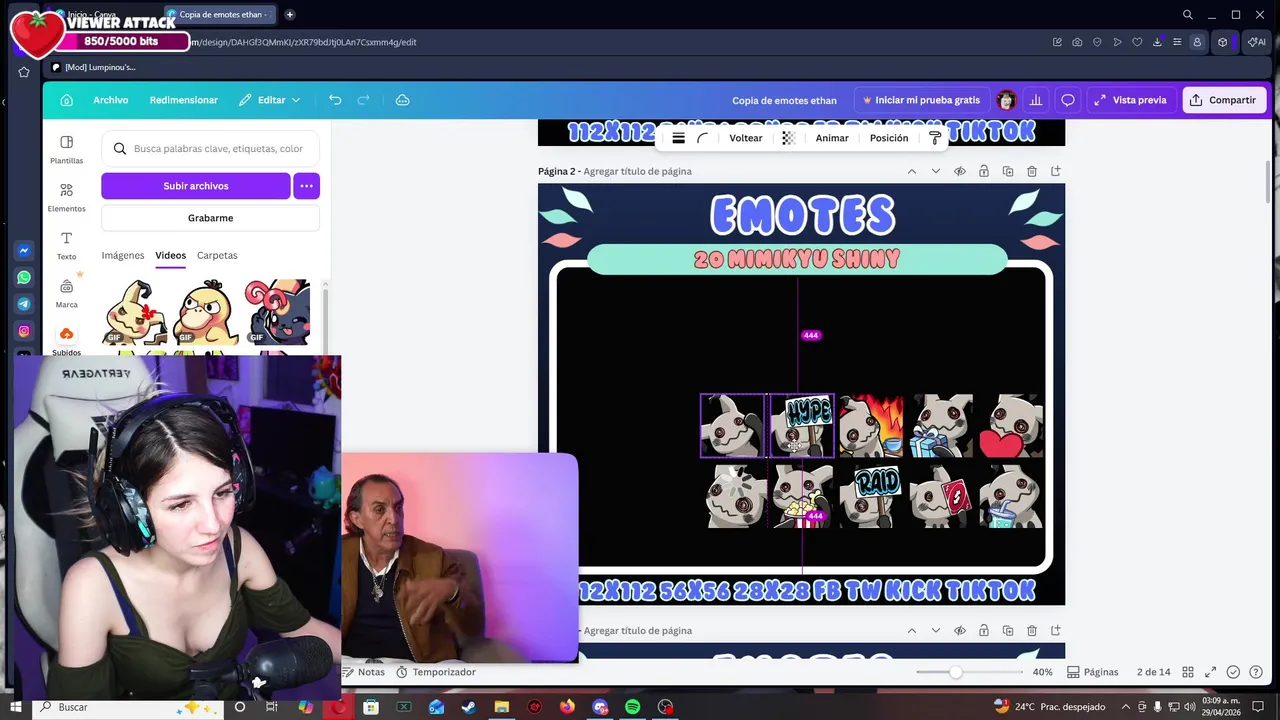Viewport: 1280px width, 720px height.
Task: Open Animar animation panel
Action: (x=832, y=138)
